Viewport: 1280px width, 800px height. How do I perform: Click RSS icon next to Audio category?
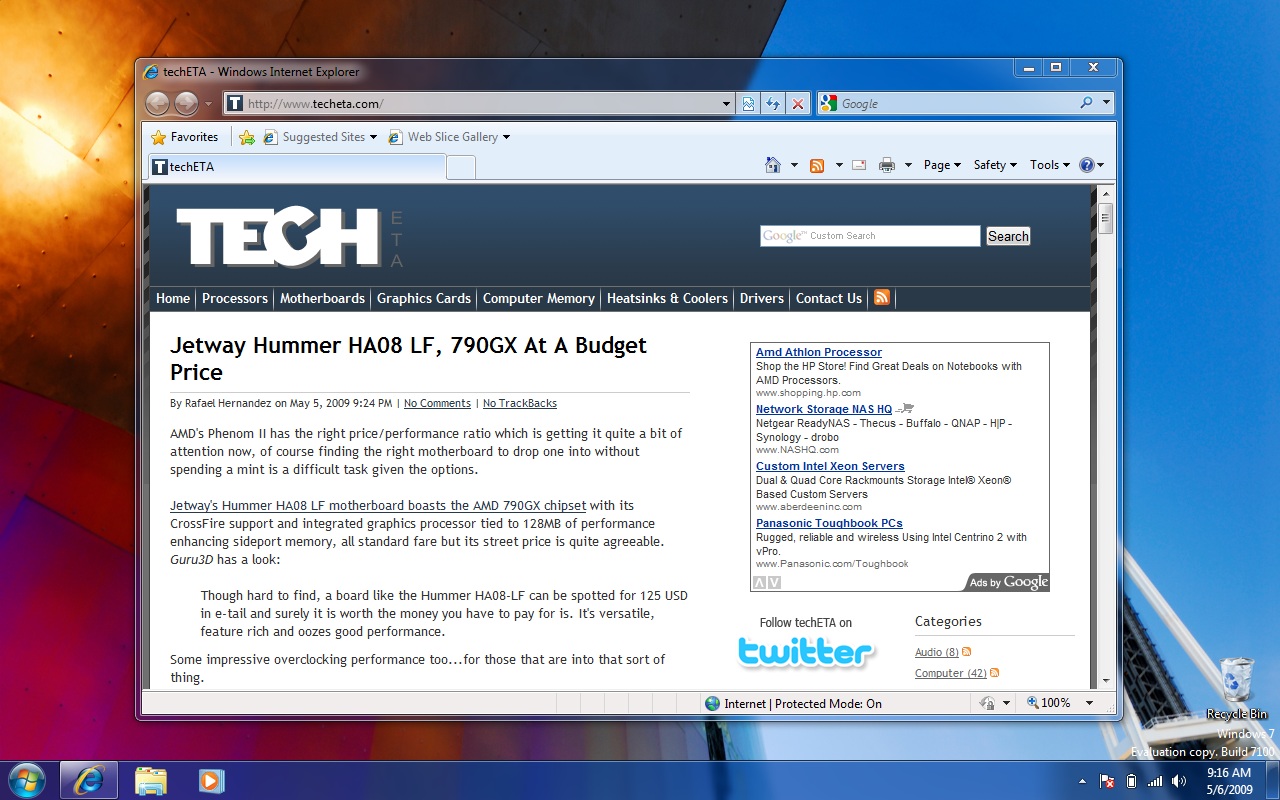[967, 652]
